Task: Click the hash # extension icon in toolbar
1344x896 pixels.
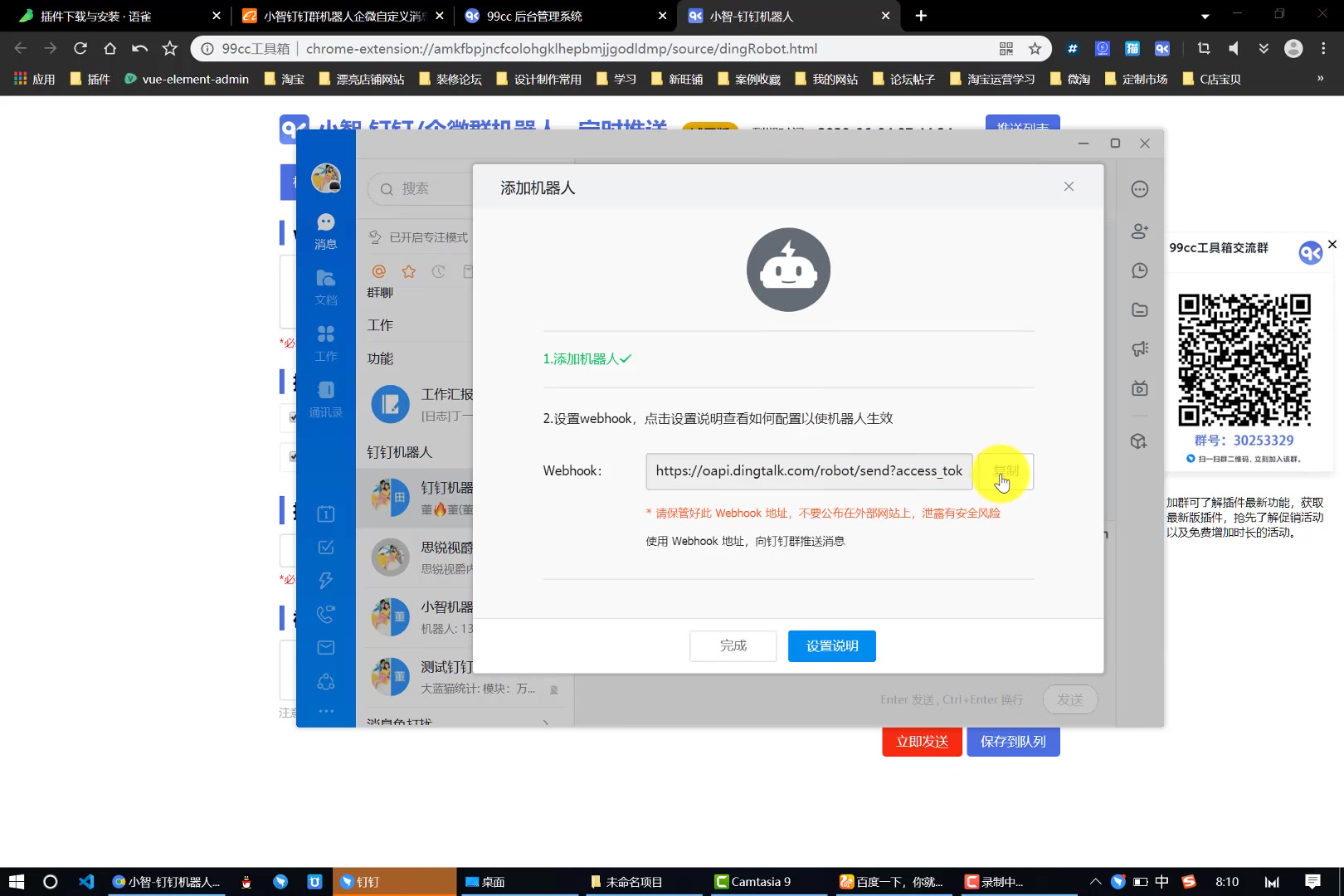Action: click(1073, 49)
